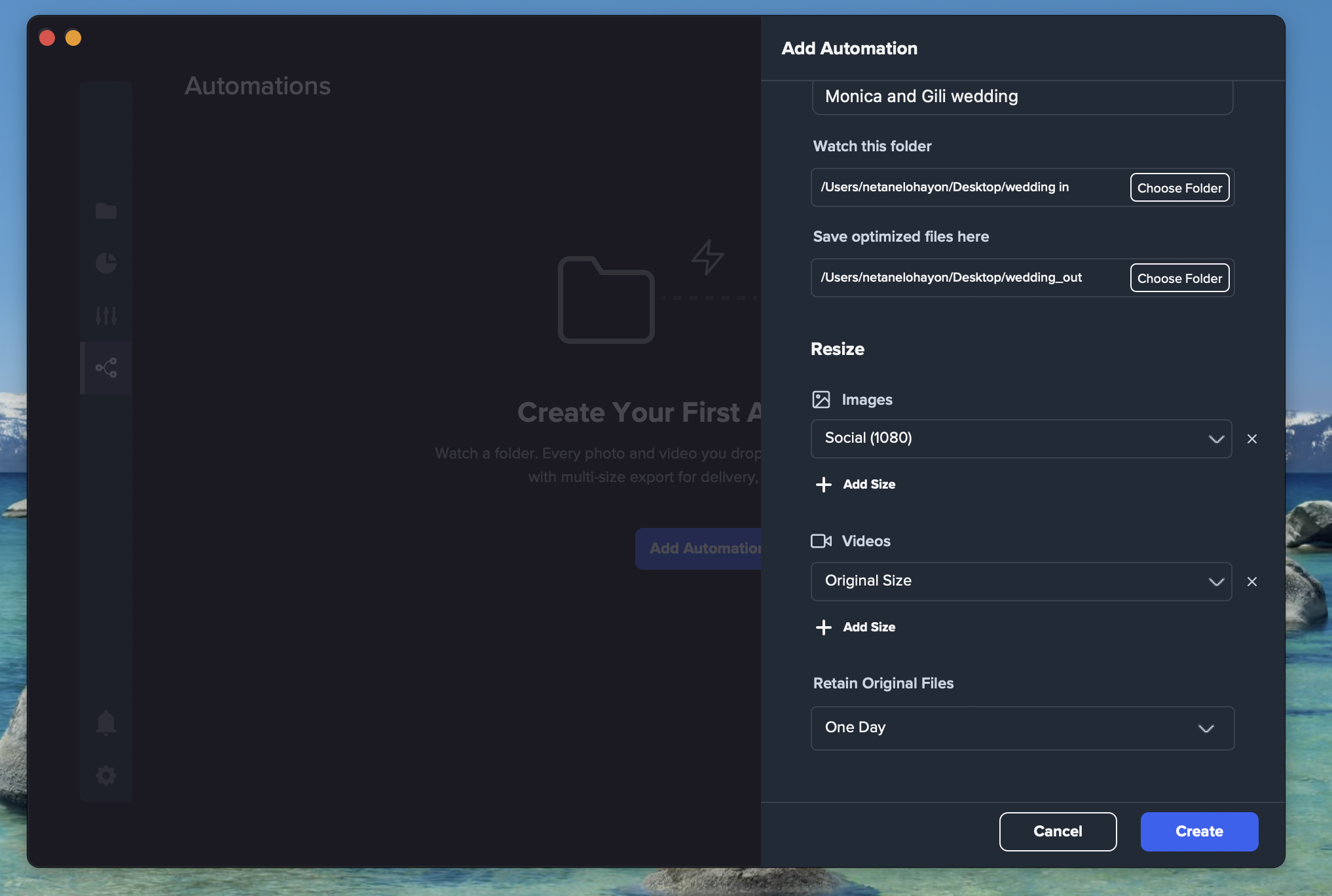The width and height of the screenshot is (1332, 896).
Task: Open settings gear in sidebar
Action: 105,775
